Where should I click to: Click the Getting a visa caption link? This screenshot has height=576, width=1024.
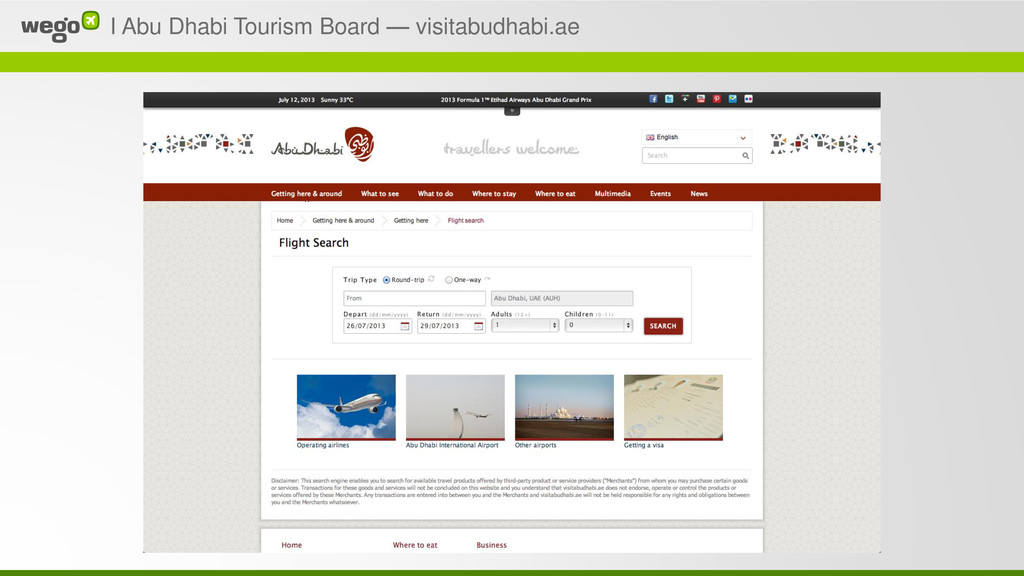pos(643,445)
